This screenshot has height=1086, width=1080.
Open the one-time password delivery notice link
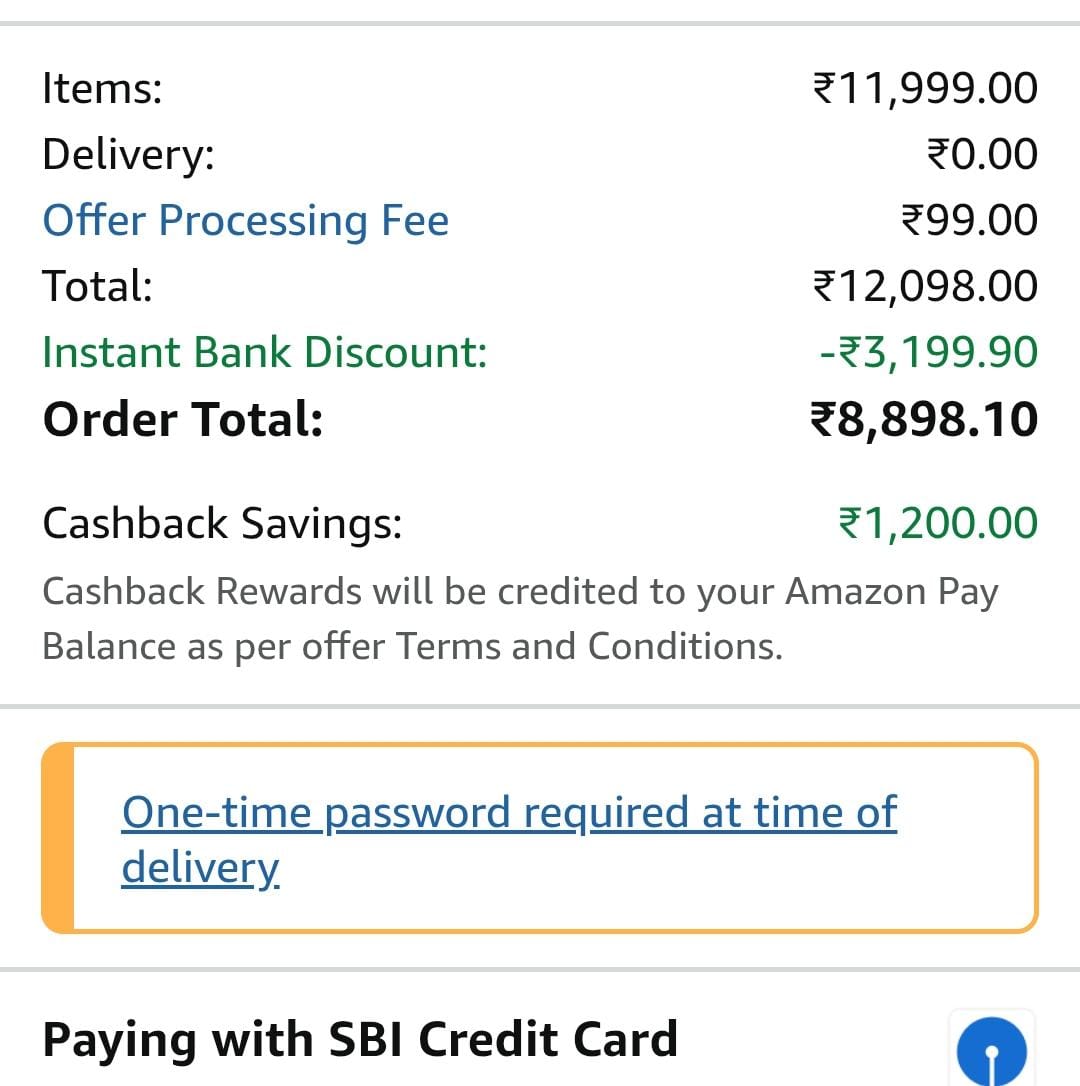(x=508, y=838)
